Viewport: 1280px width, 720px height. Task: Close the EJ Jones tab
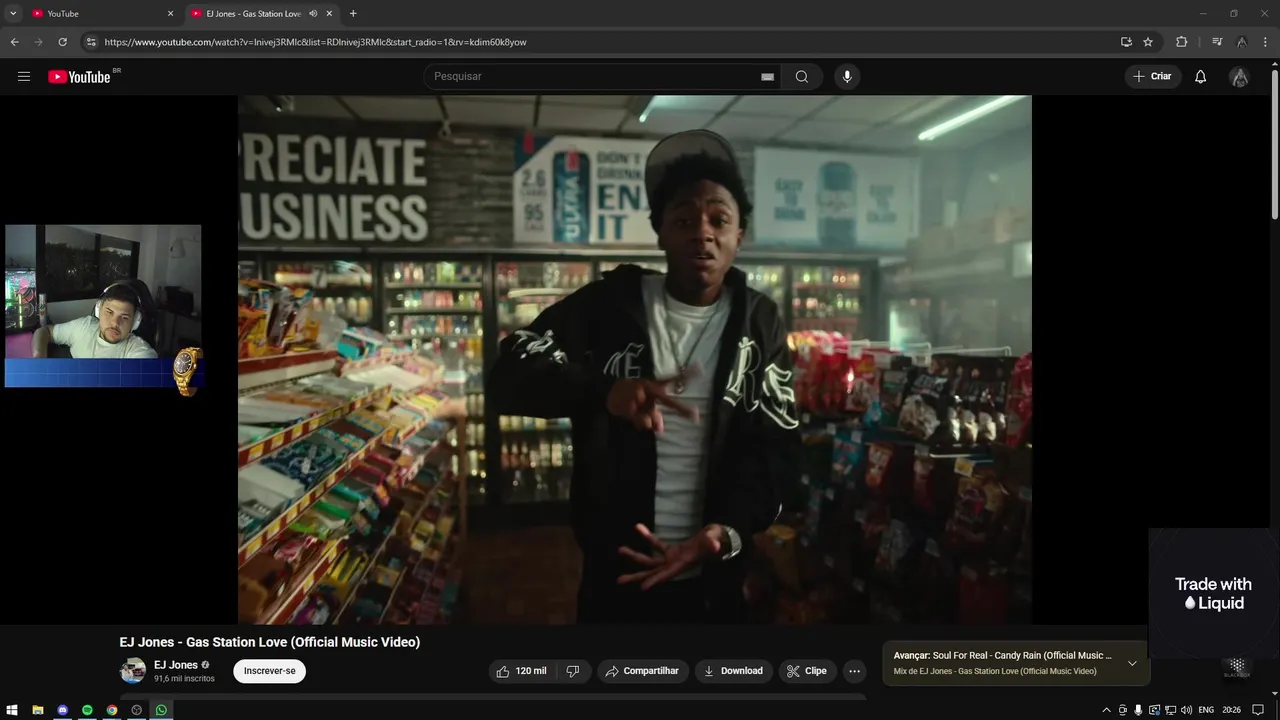pos(329,14)
